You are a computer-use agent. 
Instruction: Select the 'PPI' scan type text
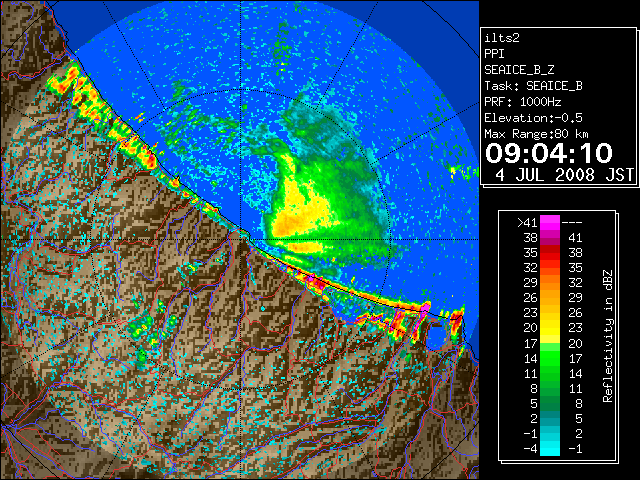494,54
